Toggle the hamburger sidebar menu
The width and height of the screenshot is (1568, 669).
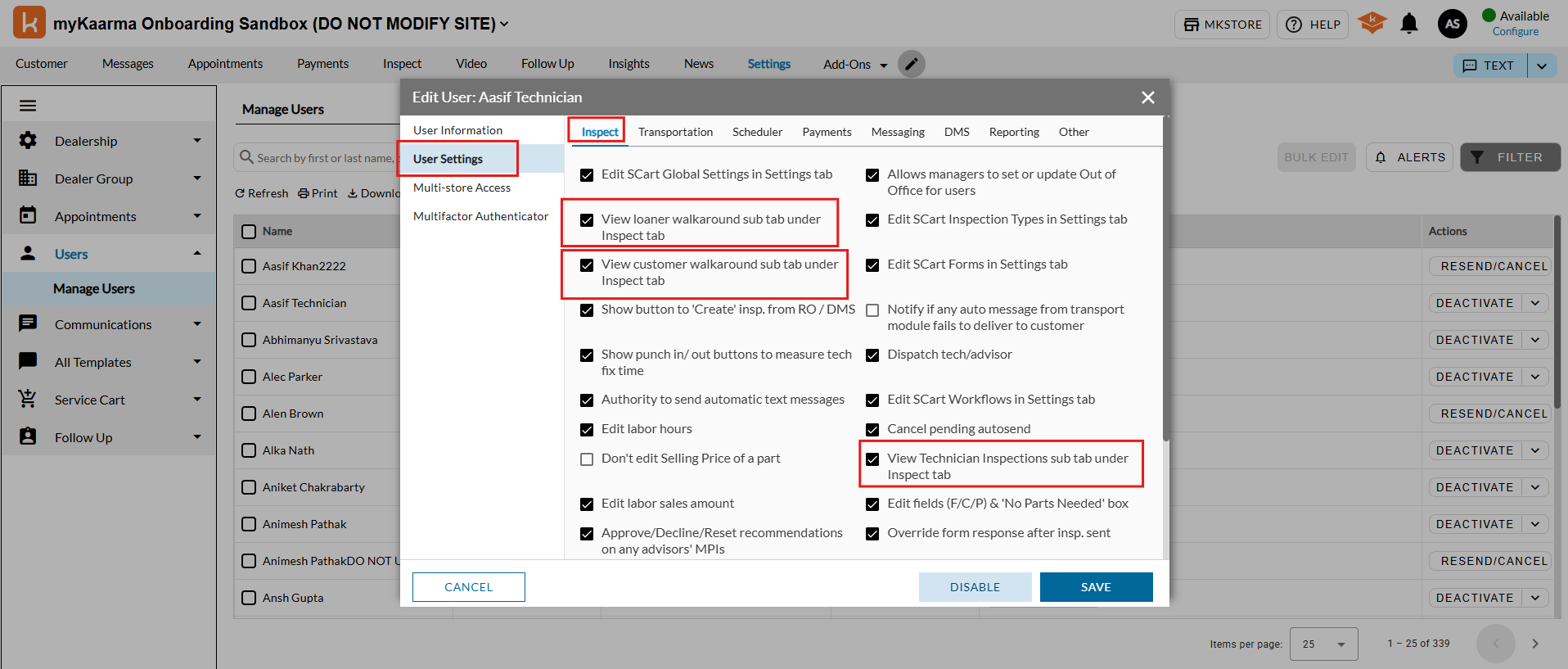[x=28, y=106]
